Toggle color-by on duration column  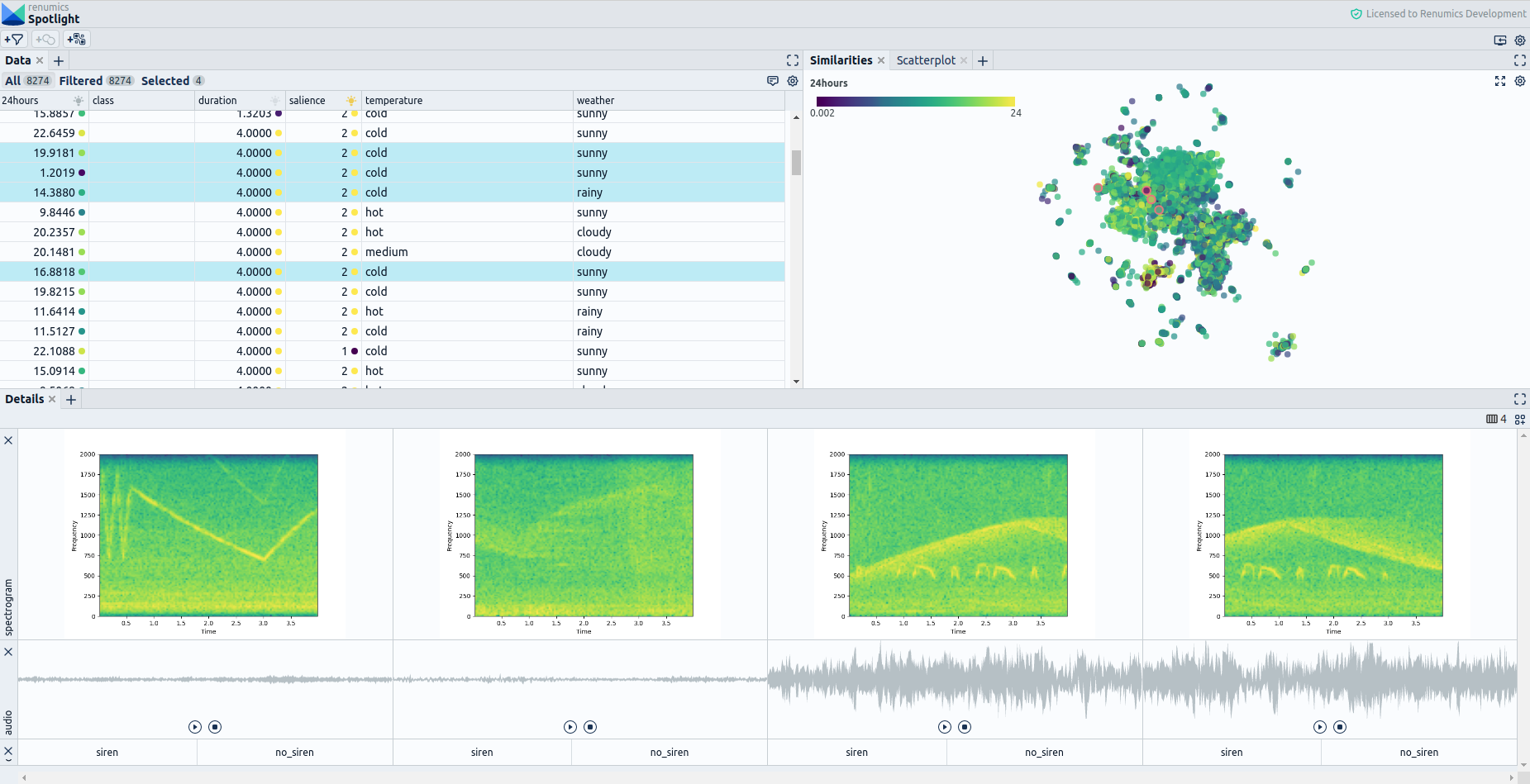coord(275,101)
